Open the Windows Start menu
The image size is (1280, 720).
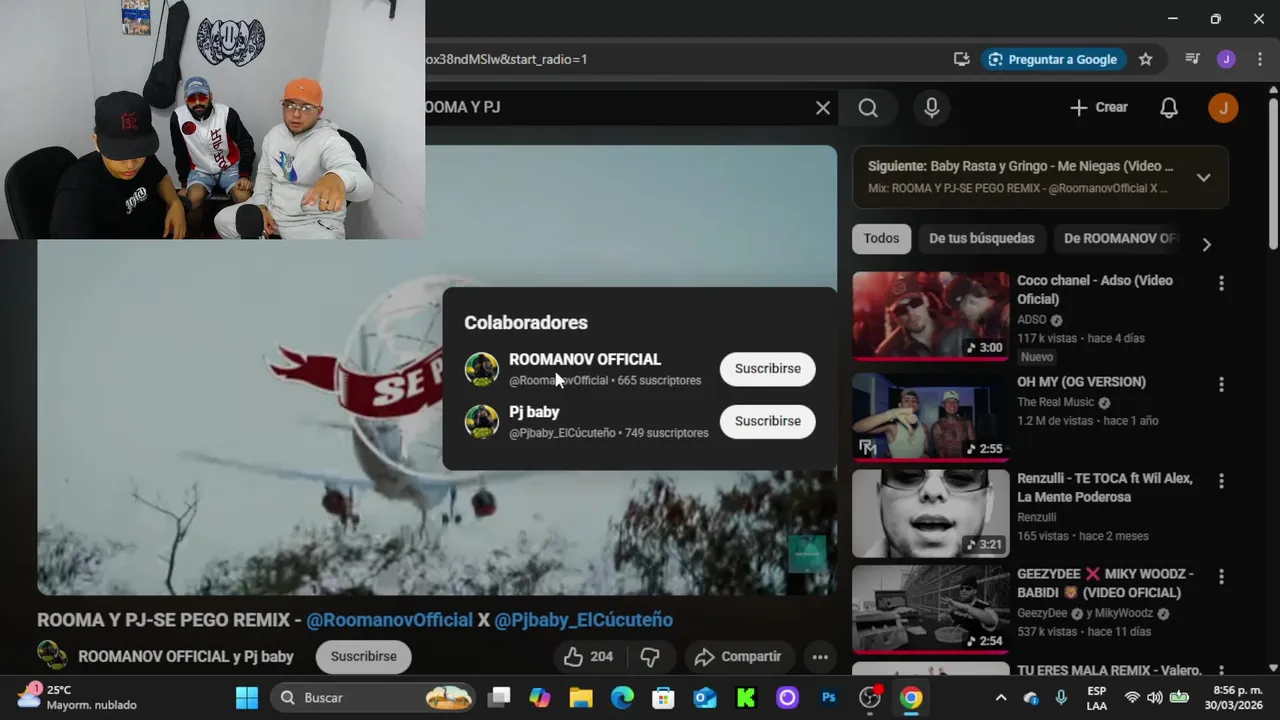[x=246, y=697]
